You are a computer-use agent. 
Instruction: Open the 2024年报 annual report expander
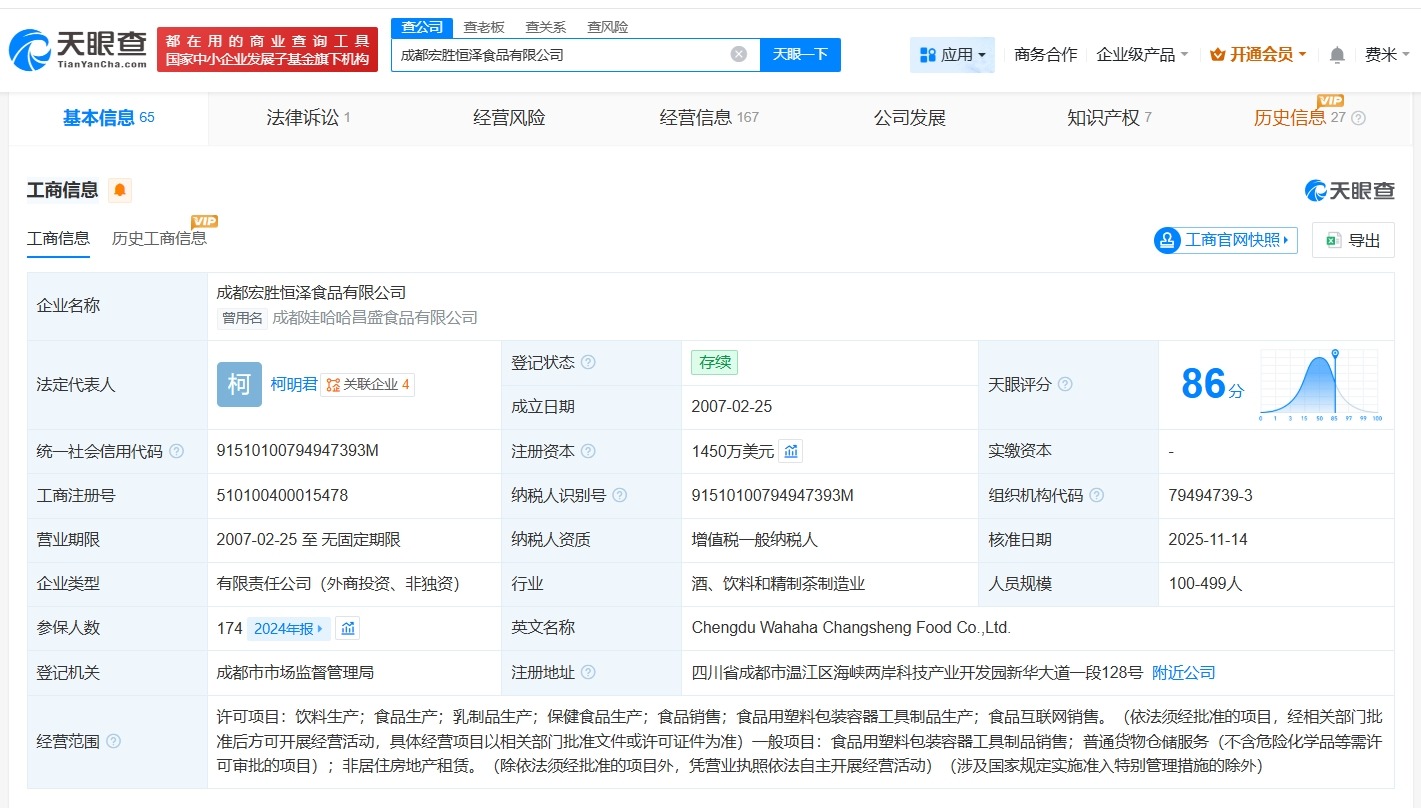(x=289, y=628)
